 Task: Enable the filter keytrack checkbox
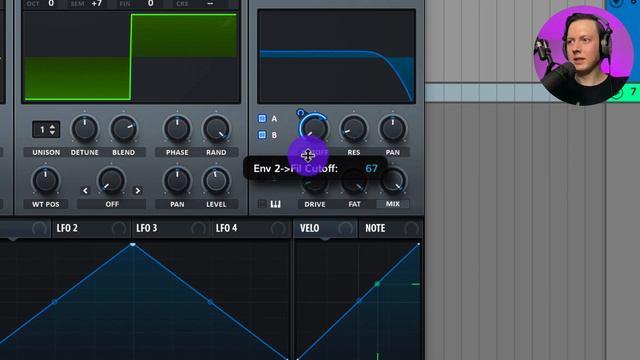click(x=262, y=204)
